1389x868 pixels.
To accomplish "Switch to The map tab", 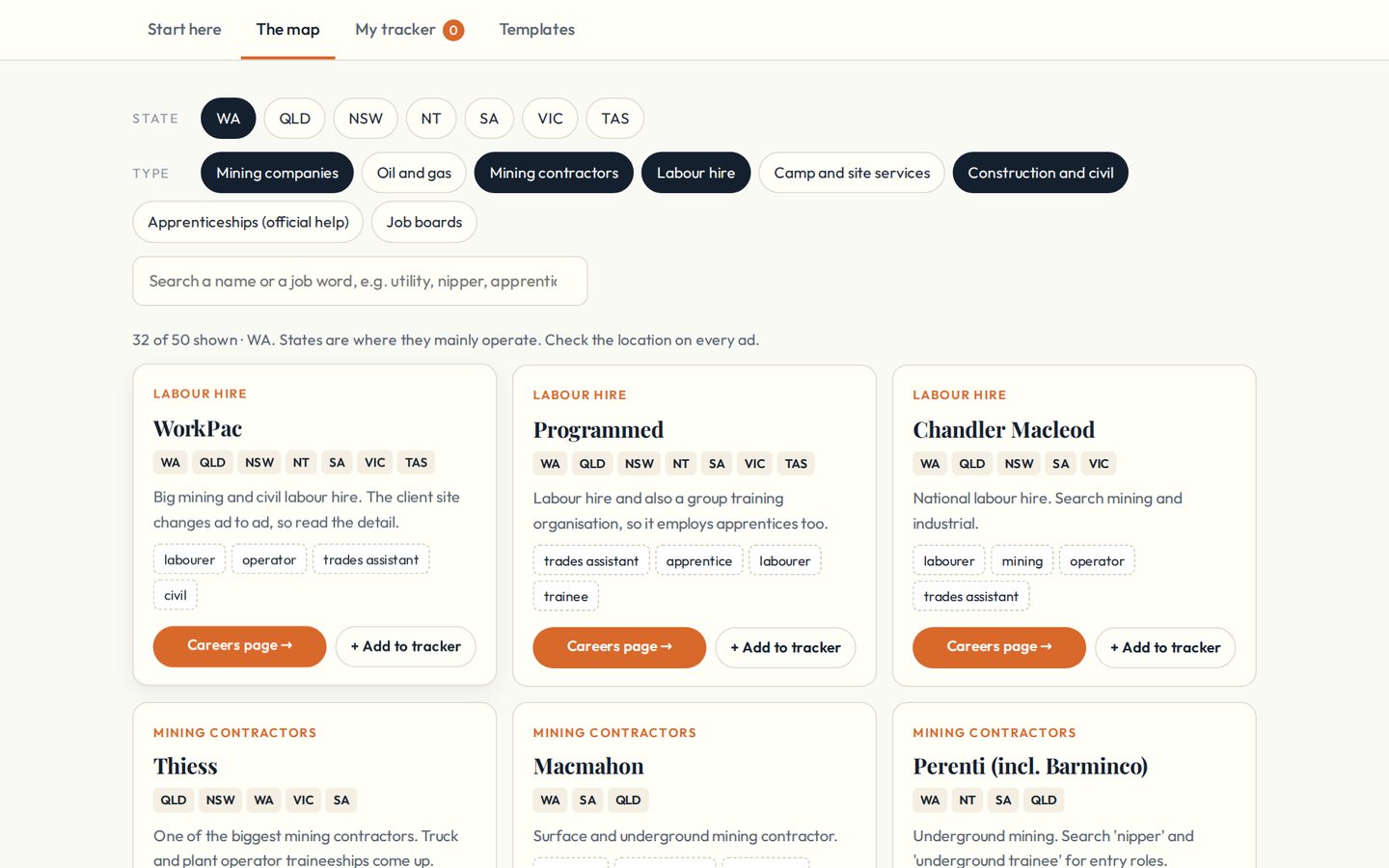I will [x=287, y=29].
